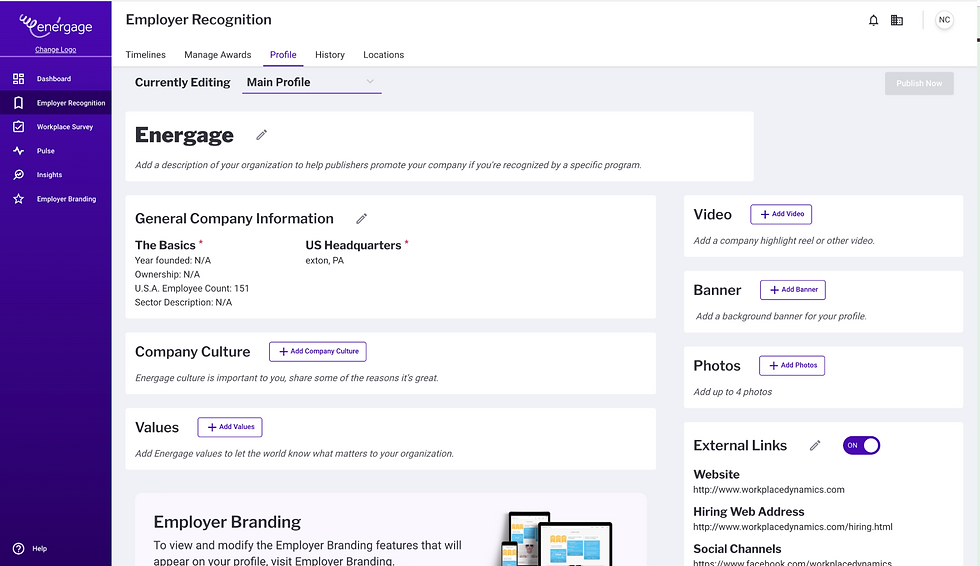Click the External Links edit pencil
Screen dimensions: 980x566
click(815, 446)
